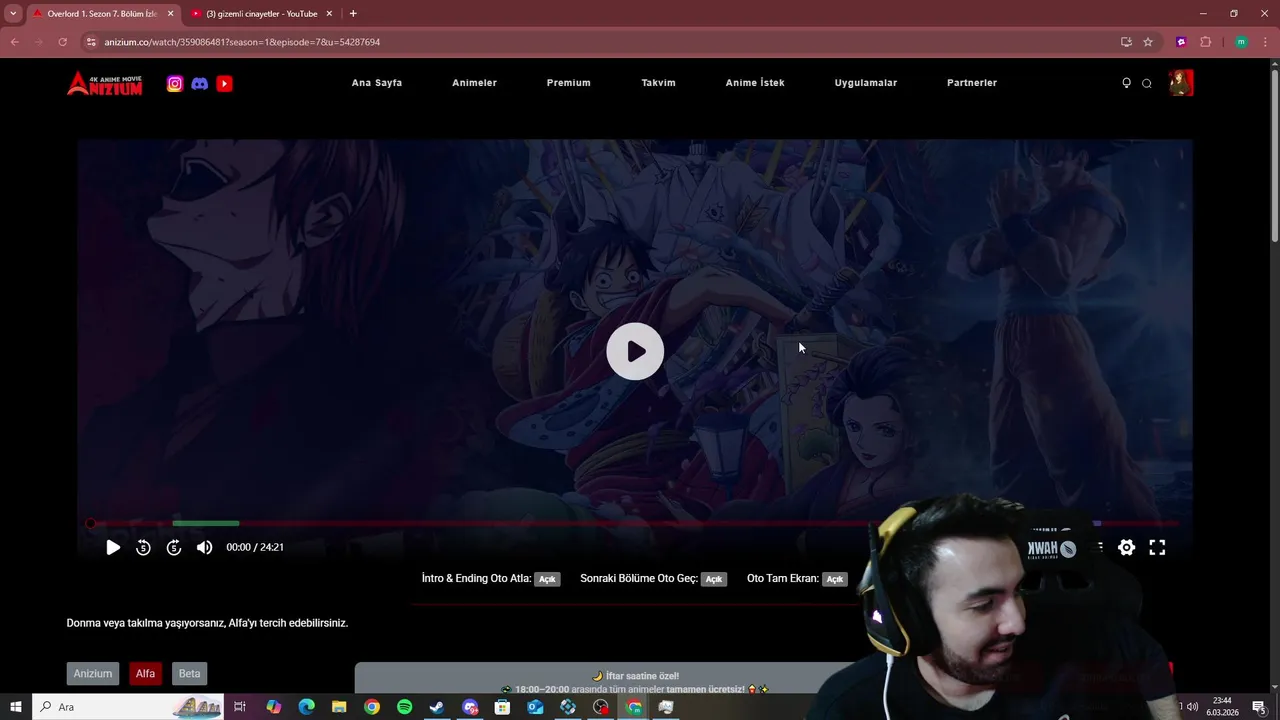Go to Ana Sayfa menu item
The image size is (1280, 720).
coord(377,83)
